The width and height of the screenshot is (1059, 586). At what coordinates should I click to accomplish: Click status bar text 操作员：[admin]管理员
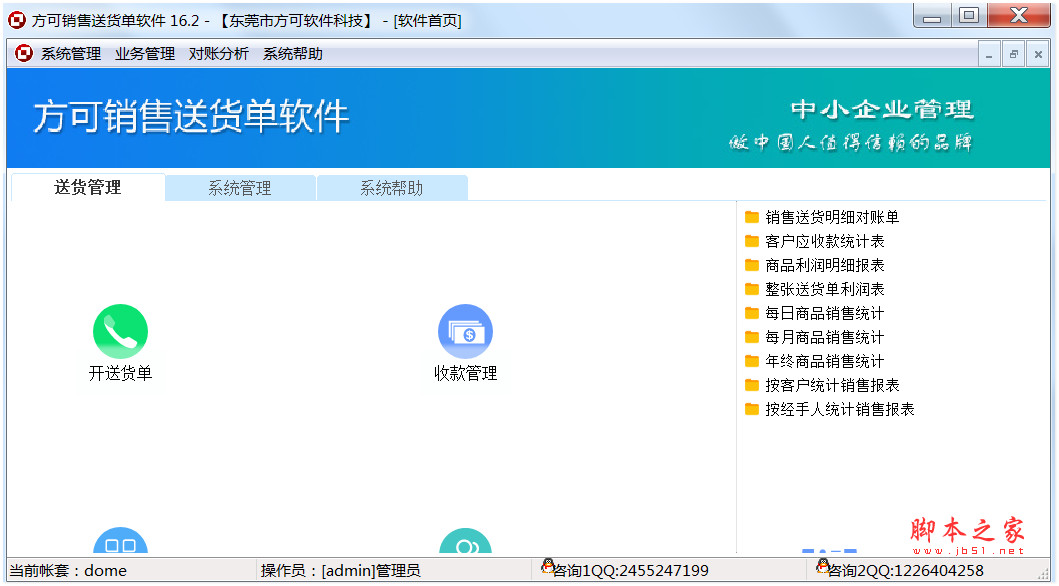point(340,570)
